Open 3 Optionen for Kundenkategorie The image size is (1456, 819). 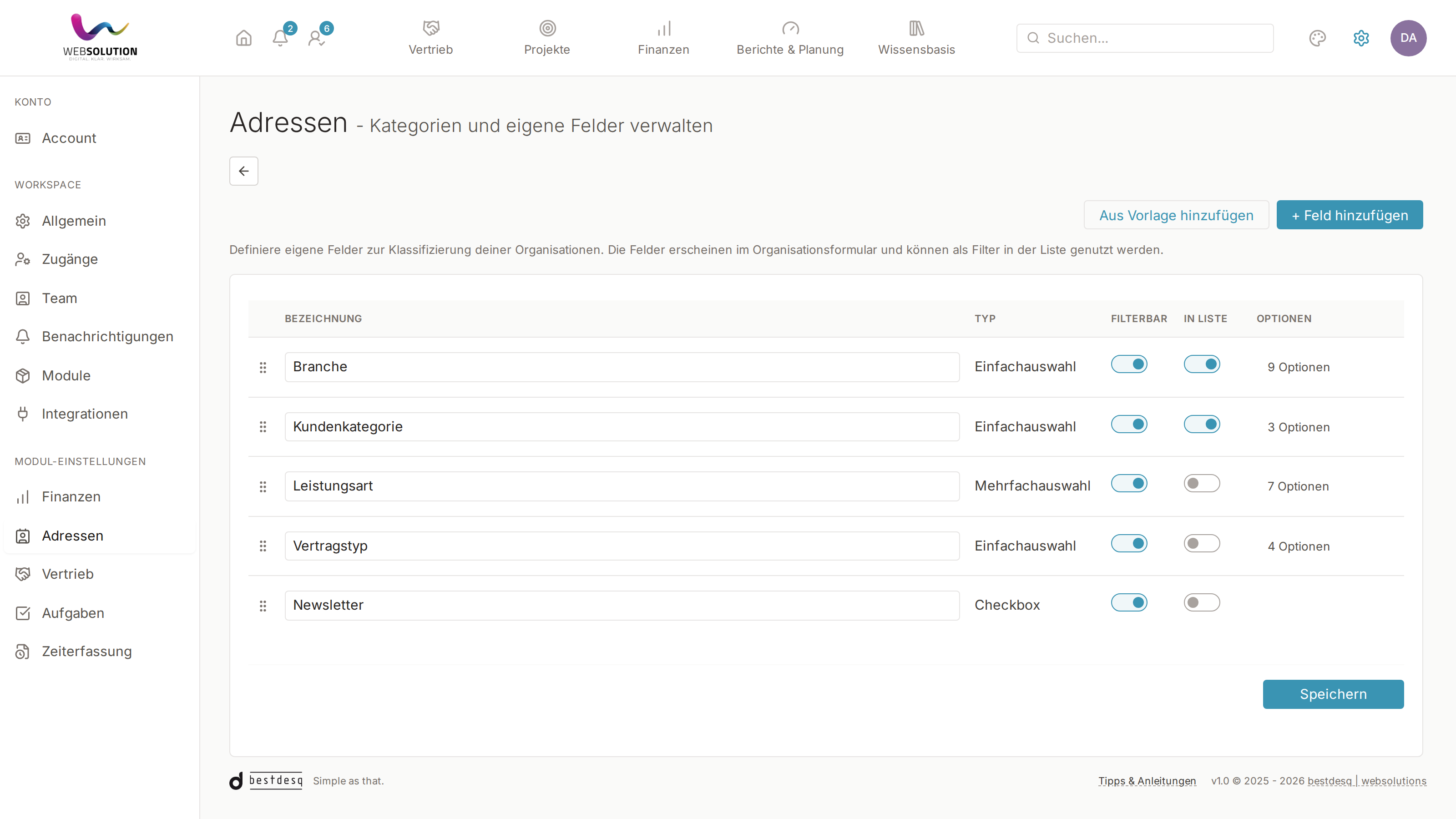pyautogui.click(x=1298, y=427)
